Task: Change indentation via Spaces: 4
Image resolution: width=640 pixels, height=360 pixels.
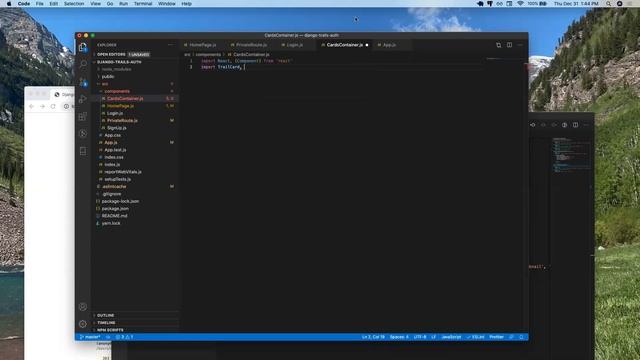Action: pos(399,337)
